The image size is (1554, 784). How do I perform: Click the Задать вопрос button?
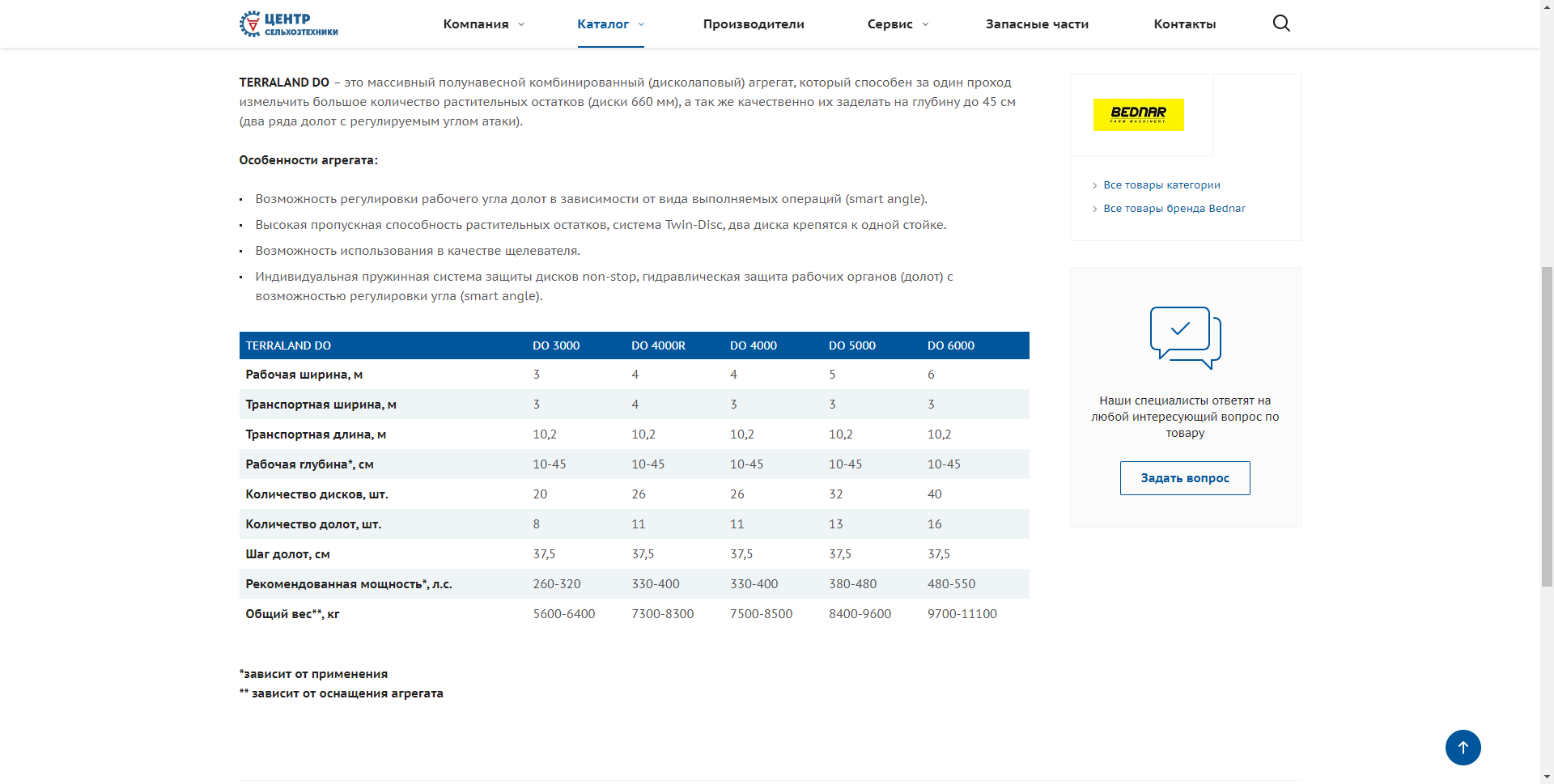click(x=1185, y=478)
